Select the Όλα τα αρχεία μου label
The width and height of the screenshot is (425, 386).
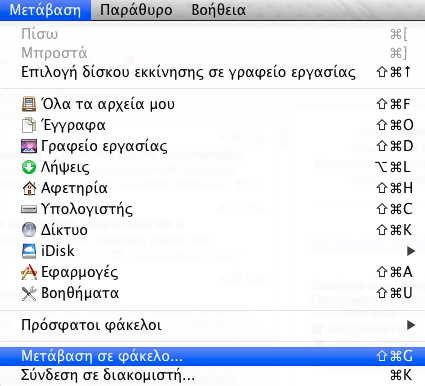[x=108, y=104]
